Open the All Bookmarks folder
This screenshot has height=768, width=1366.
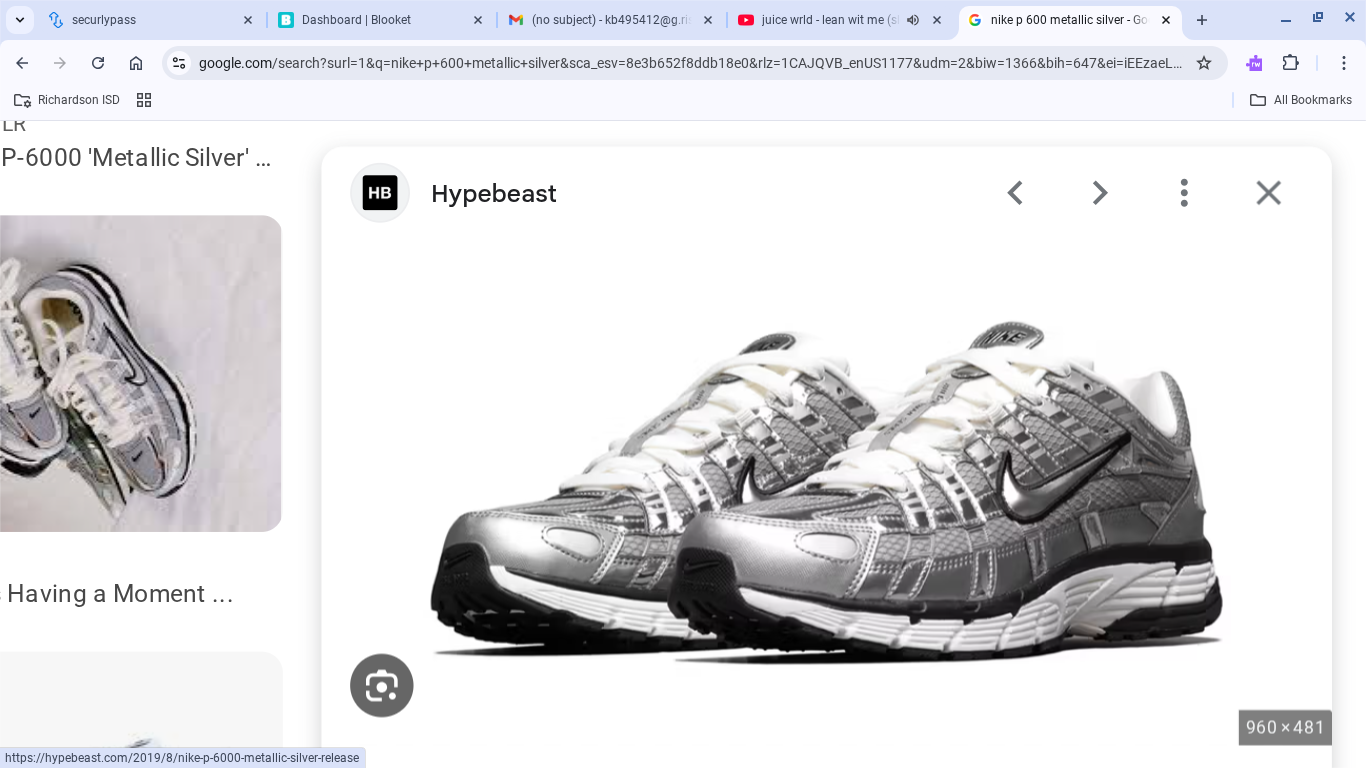point(1300,100)
